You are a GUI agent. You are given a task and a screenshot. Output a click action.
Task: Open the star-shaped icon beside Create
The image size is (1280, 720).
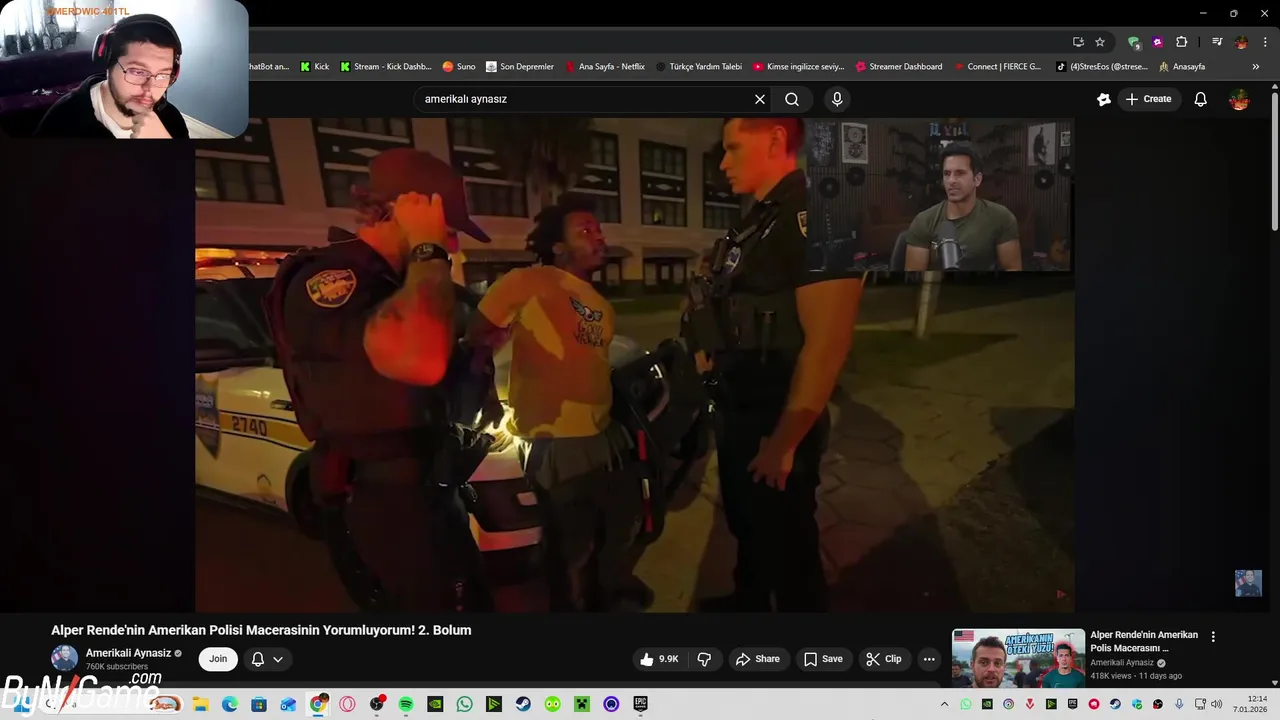pos(1104,99)
